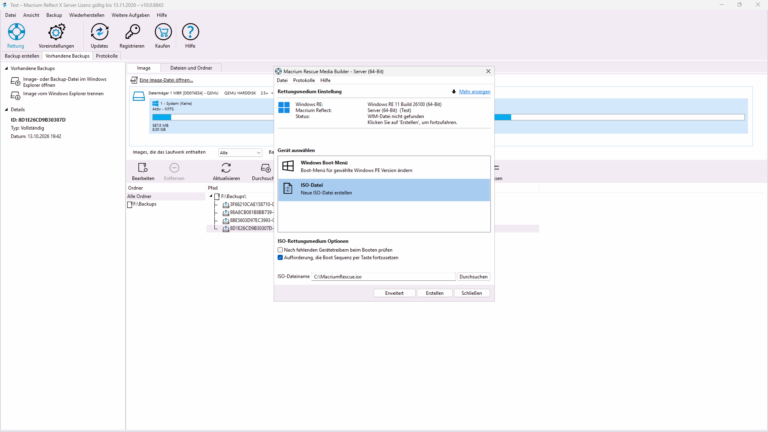
Task: Open Hilfe menu in Rescue Media Builder
Action: point(325,80)
